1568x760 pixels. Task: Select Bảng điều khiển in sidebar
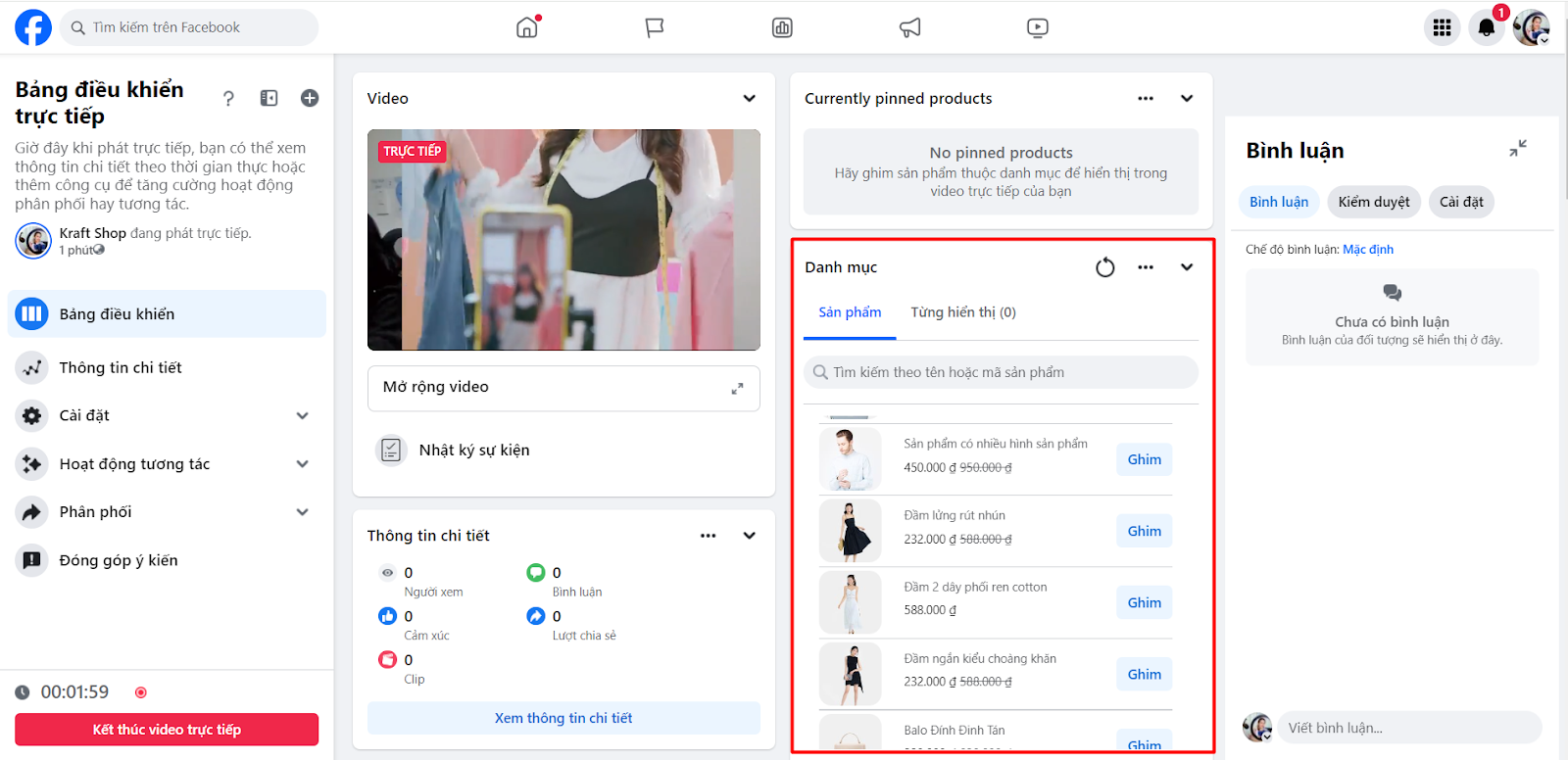pyautogui.click(x=167, y=313)
